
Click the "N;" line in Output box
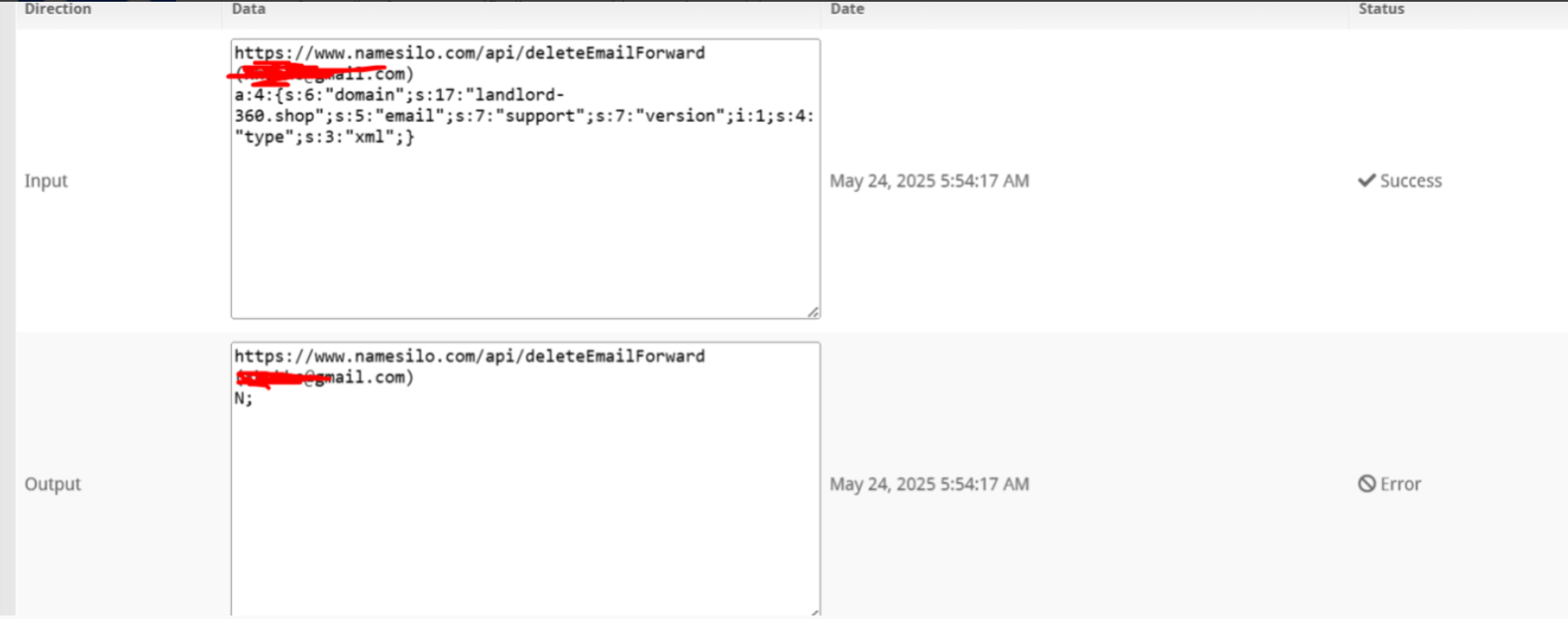[x=243, y=398]
